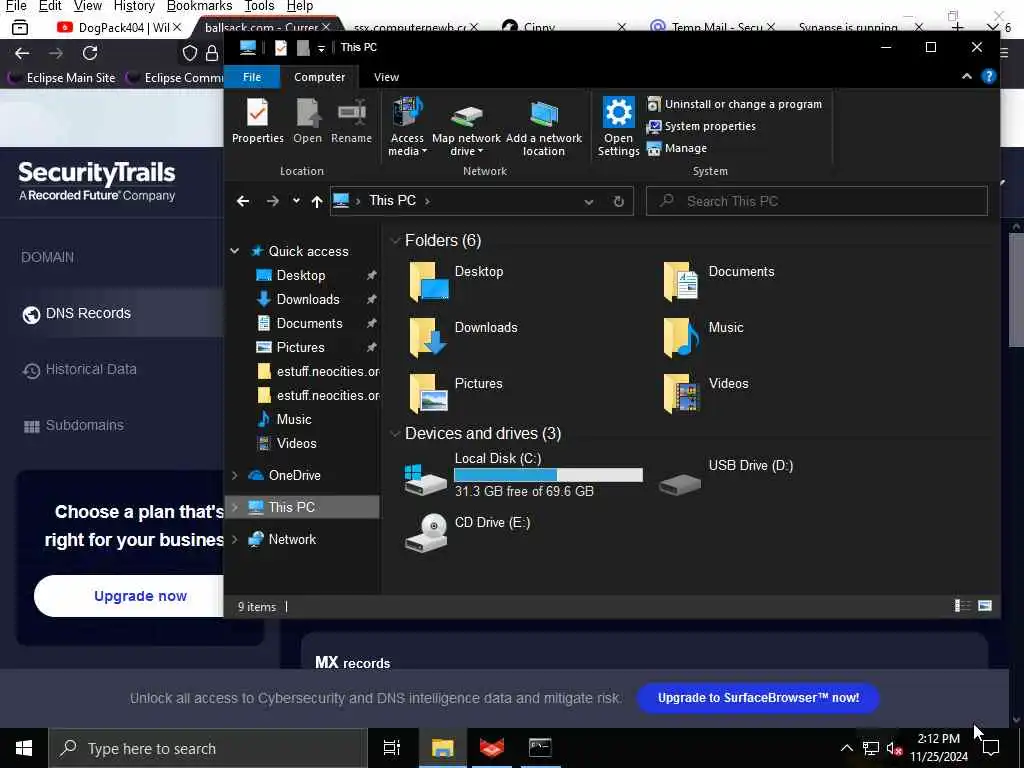Open the Access media dropdown

click(407, 127)
